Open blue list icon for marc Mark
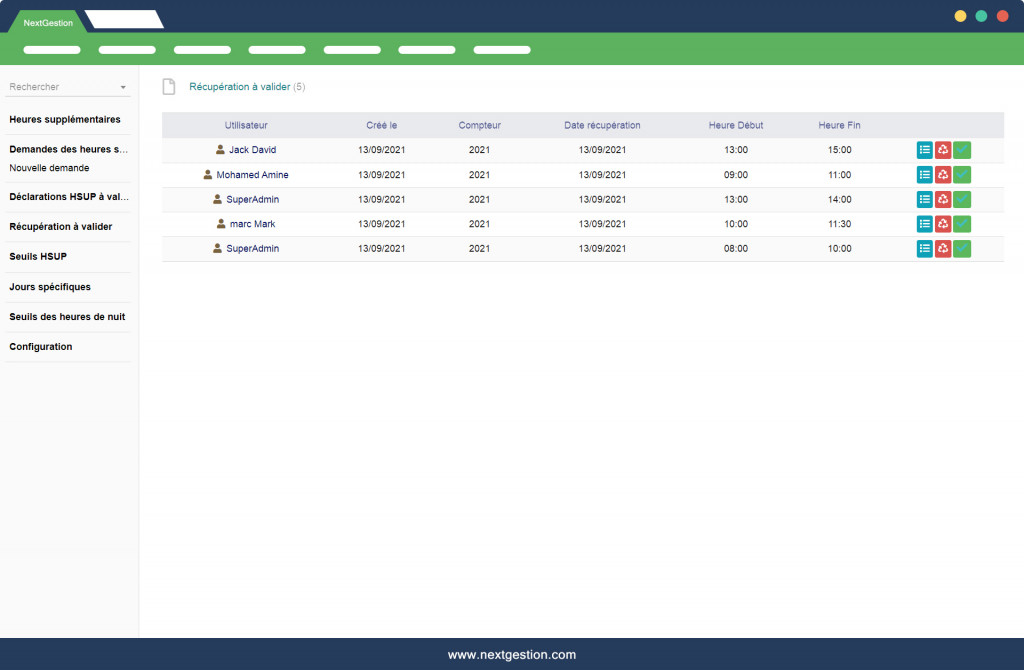 click(925, 224)
